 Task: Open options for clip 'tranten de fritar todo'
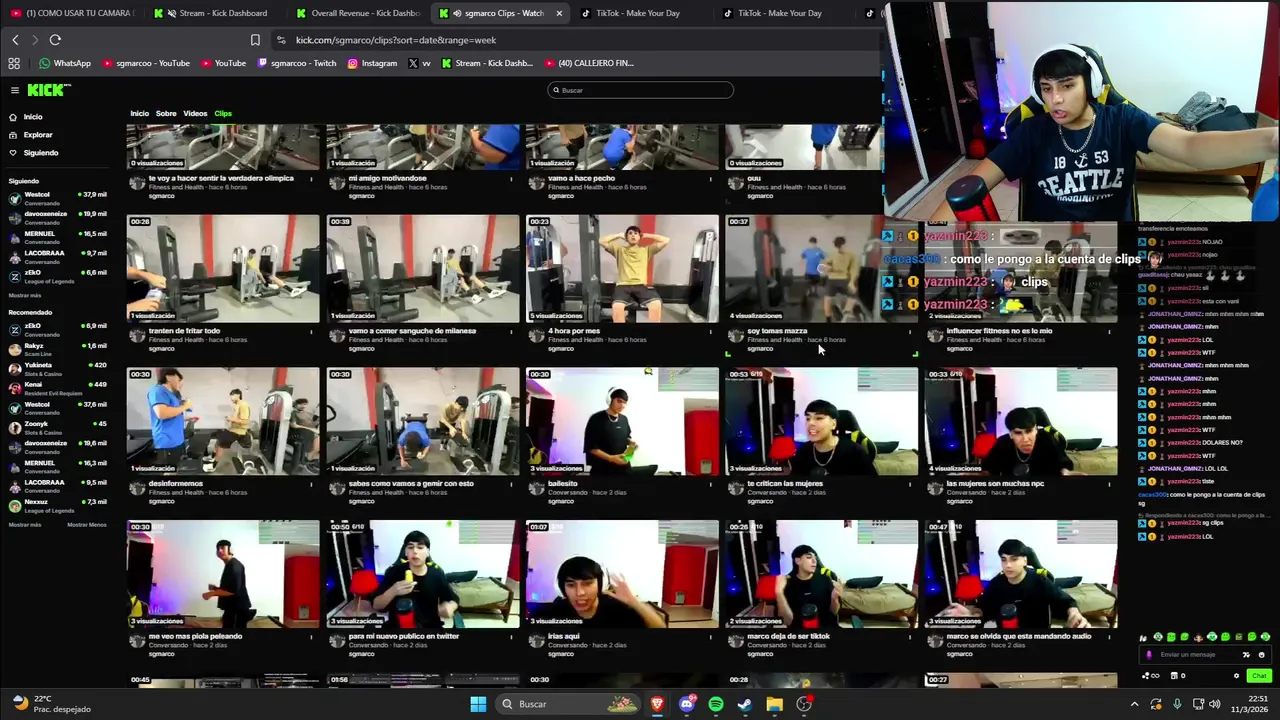click(x=311, y=332)
